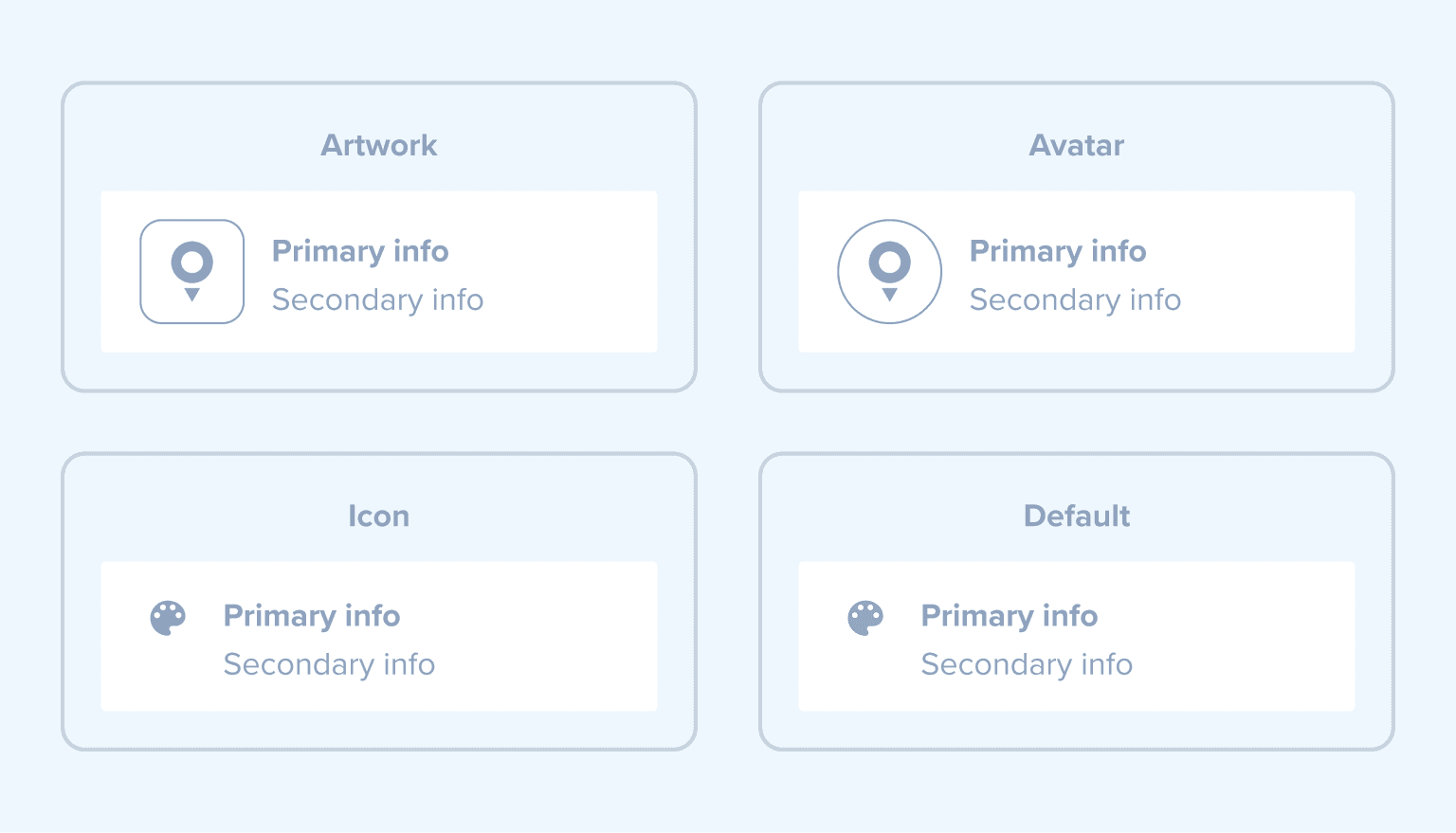Select the Artwork heading label
Viewport: 1456px width, 833px height.
379,145
